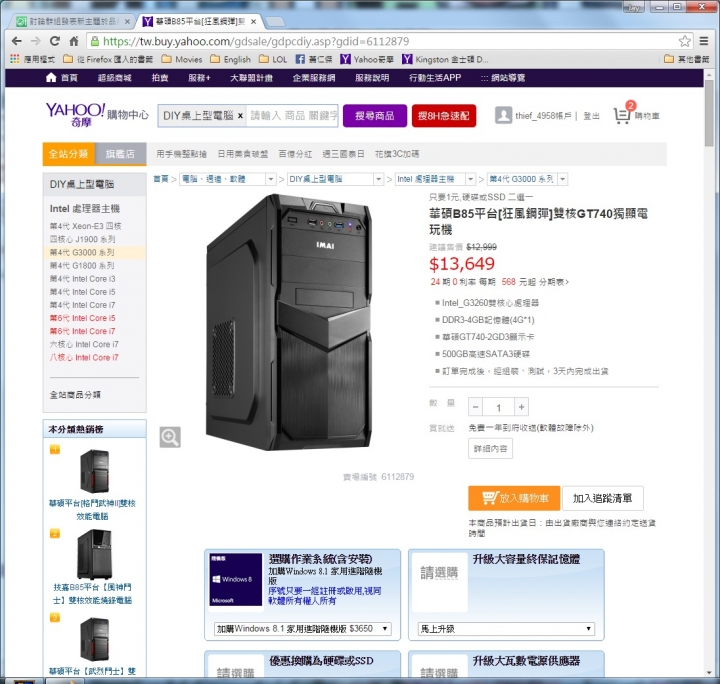Open the 電腦、週邊、軟體 breadcrumb dropdown
This screenshot has height=684, width=720.
pos(271,179)
